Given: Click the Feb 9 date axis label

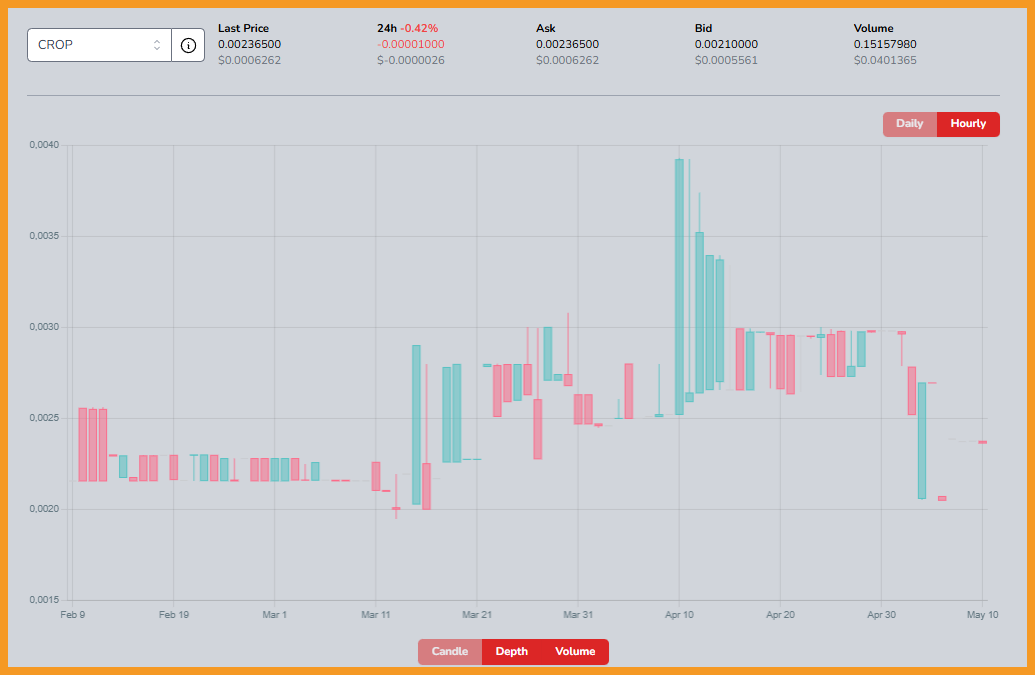Looking at the screenshot, I should click(73, 615).
